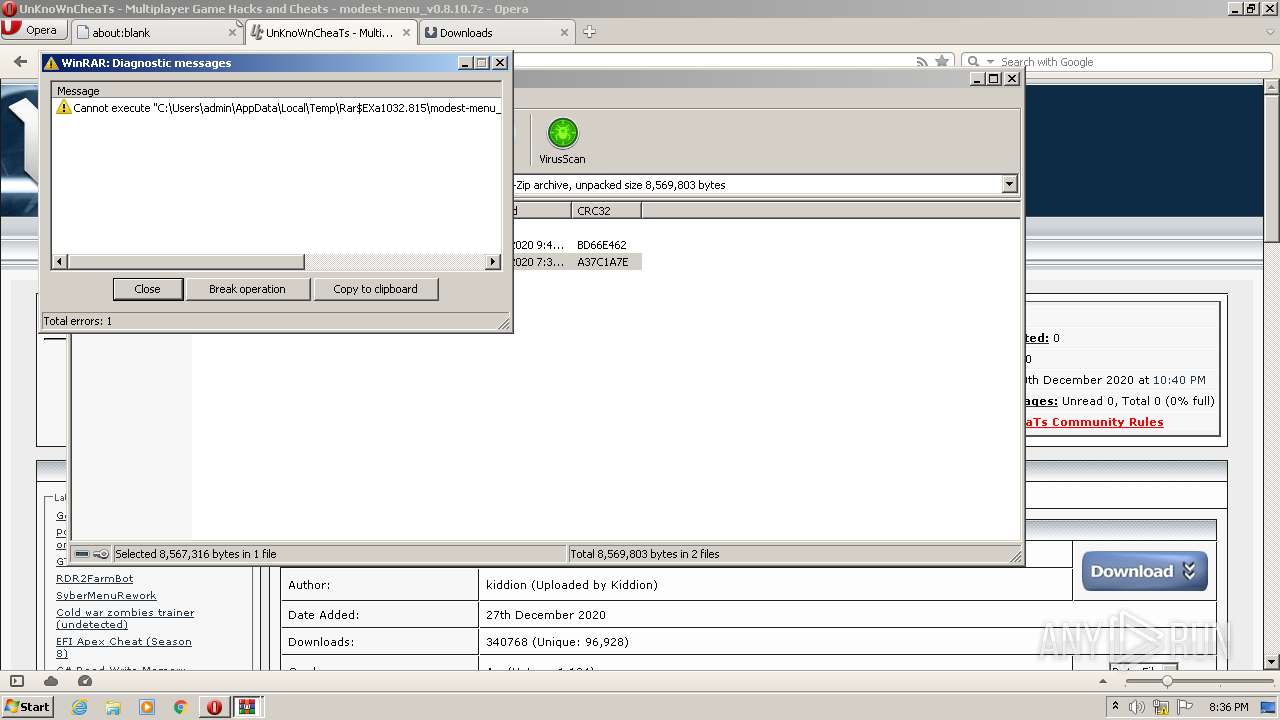Image resolution: width=1280 pixels, height=720 pixels.
Task: Open a new browser tab
Action: pos(589,32)
